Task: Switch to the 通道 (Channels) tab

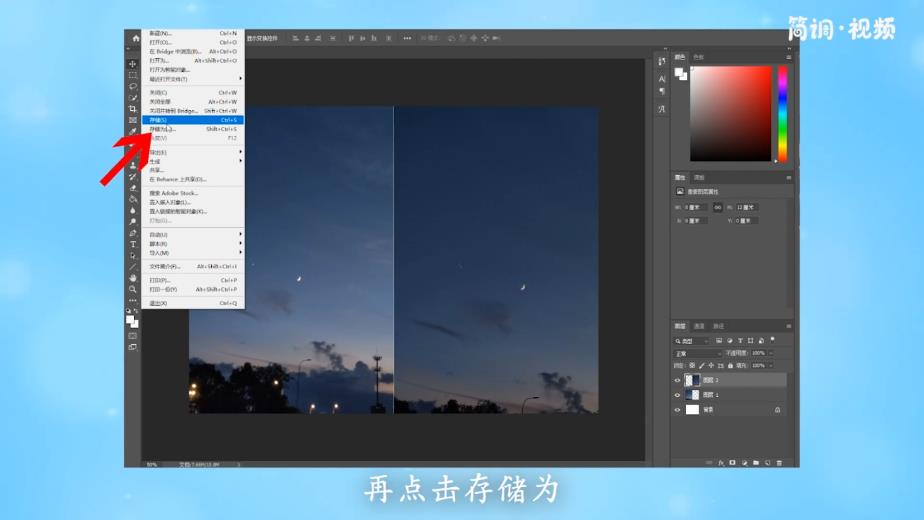Action: (x=699, y=326)
